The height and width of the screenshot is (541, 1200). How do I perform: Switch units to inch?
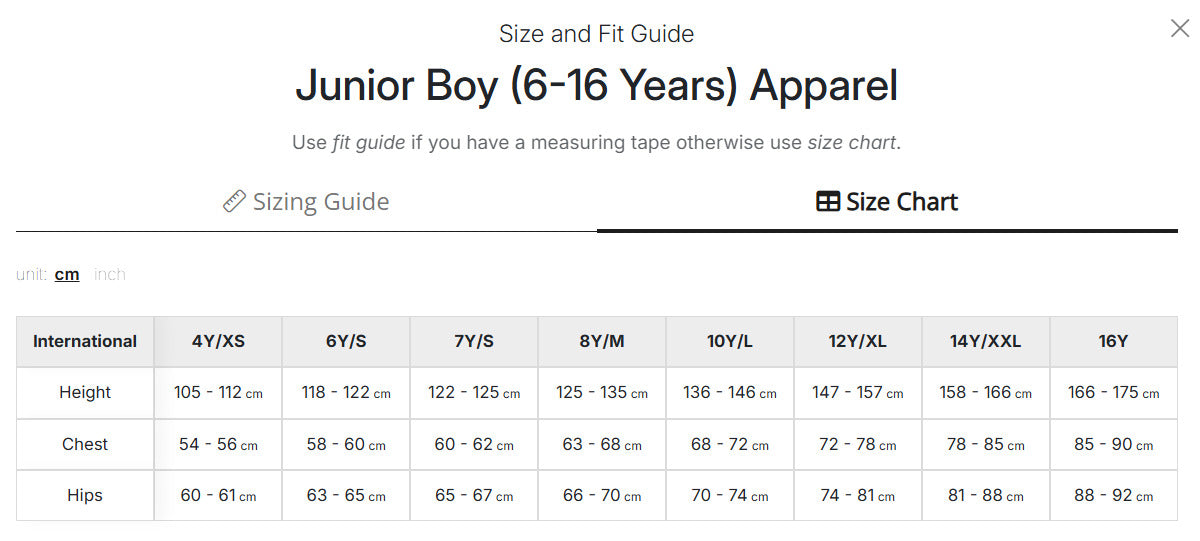110,274
